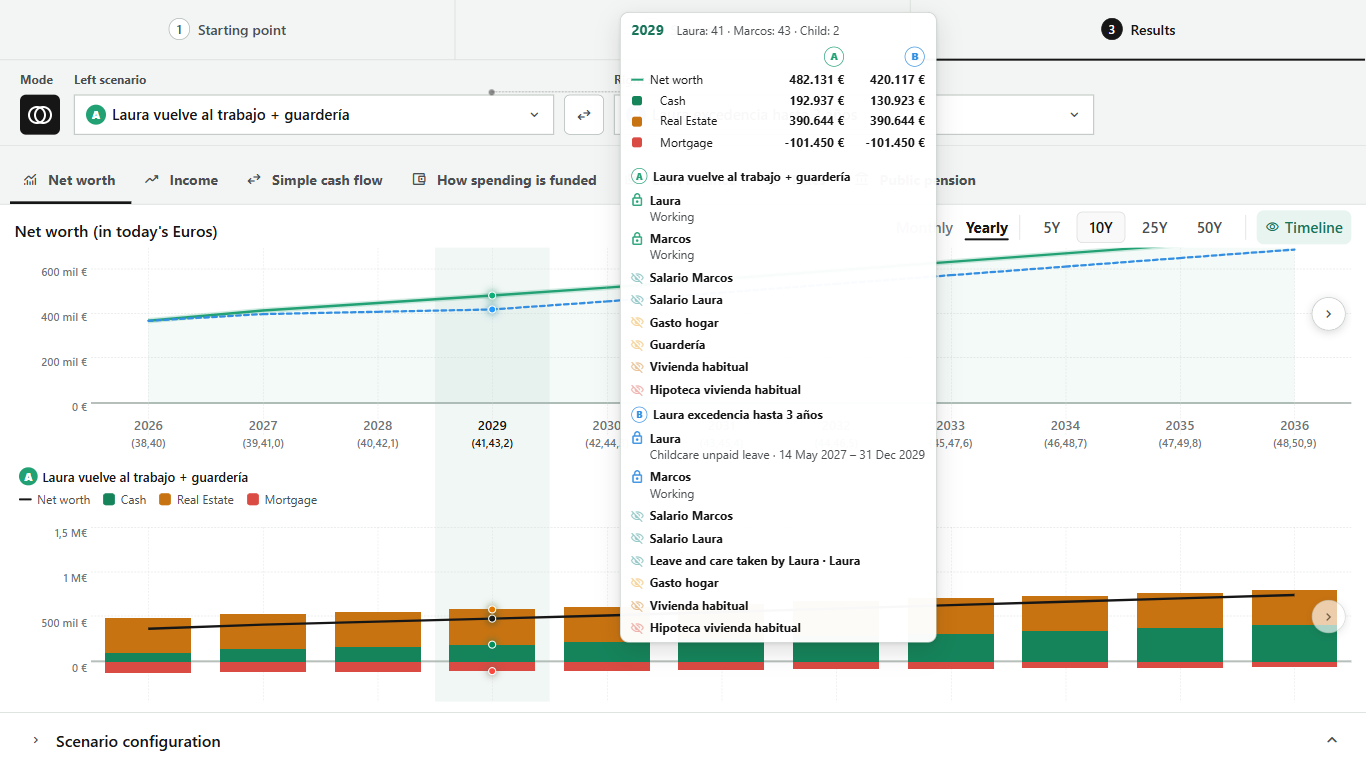
Task: Click eye-off icon for Gasto hogar under scenario B
Action: pyautogui.click(x=638, y=583)
